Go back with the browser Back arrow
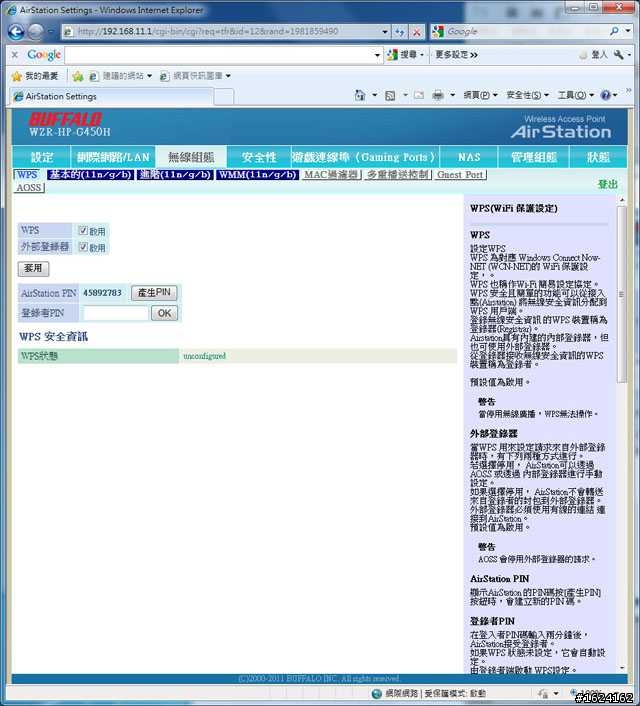The height and width of the screenshot is (706, 640). (16, 32)
